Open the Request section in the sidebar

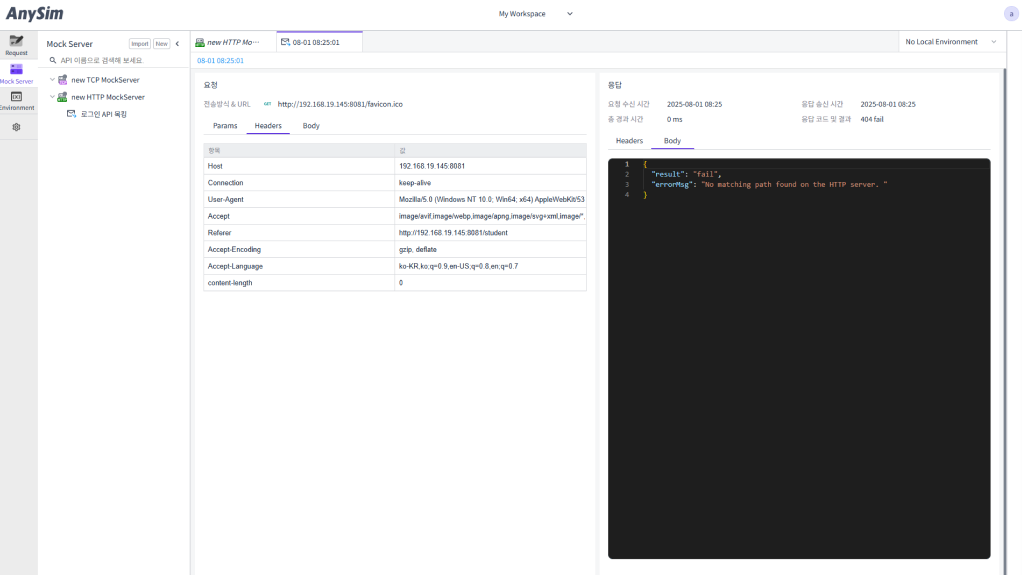tap(16, 44)
